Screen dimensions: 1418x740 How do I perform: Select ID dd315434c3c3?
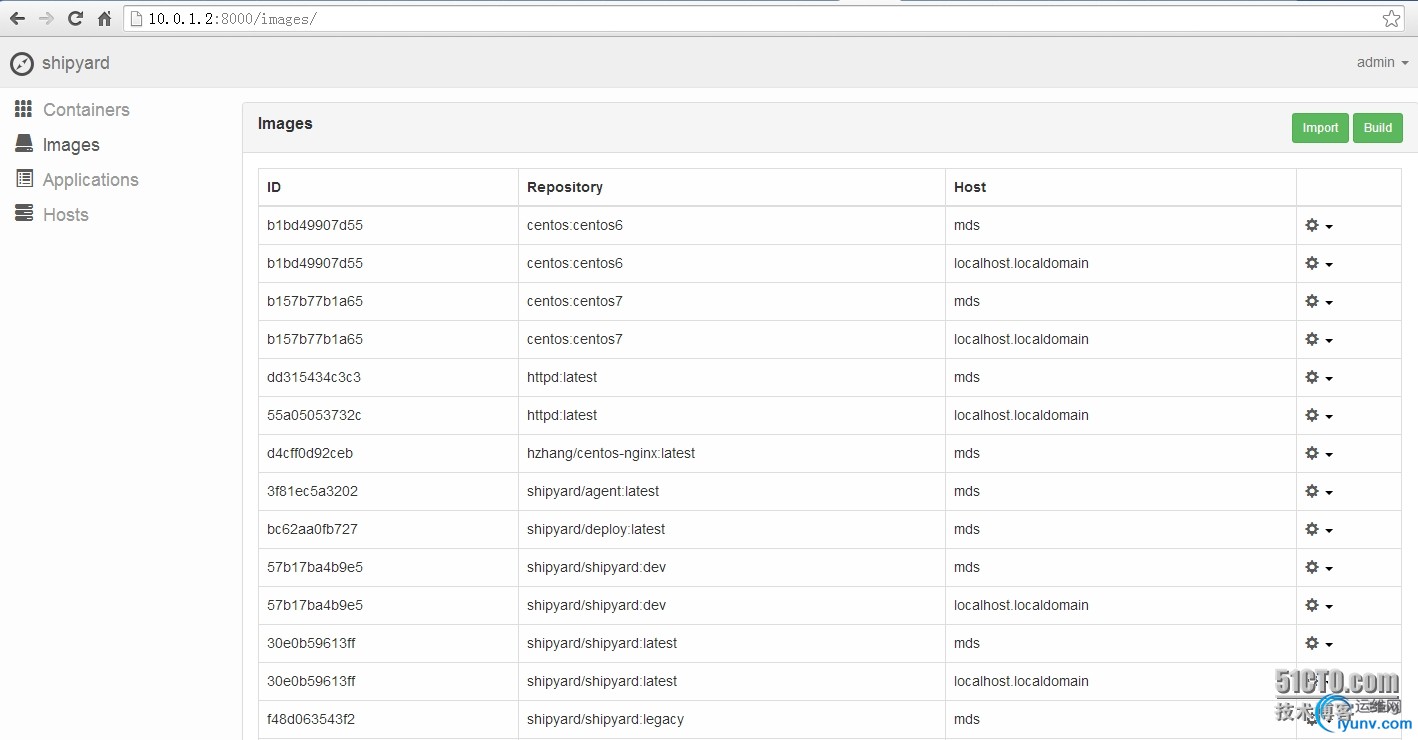(x=314, y=377)
